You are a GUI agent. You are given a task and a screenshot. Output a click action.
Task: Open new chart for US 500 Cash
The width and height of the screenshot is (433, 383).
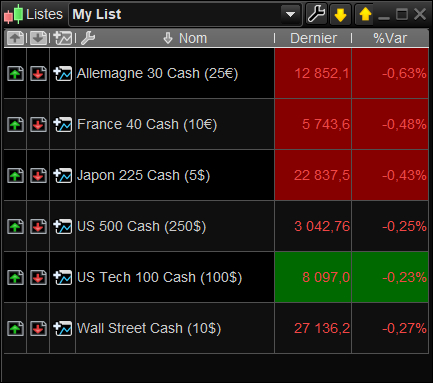tap(63, 227)
